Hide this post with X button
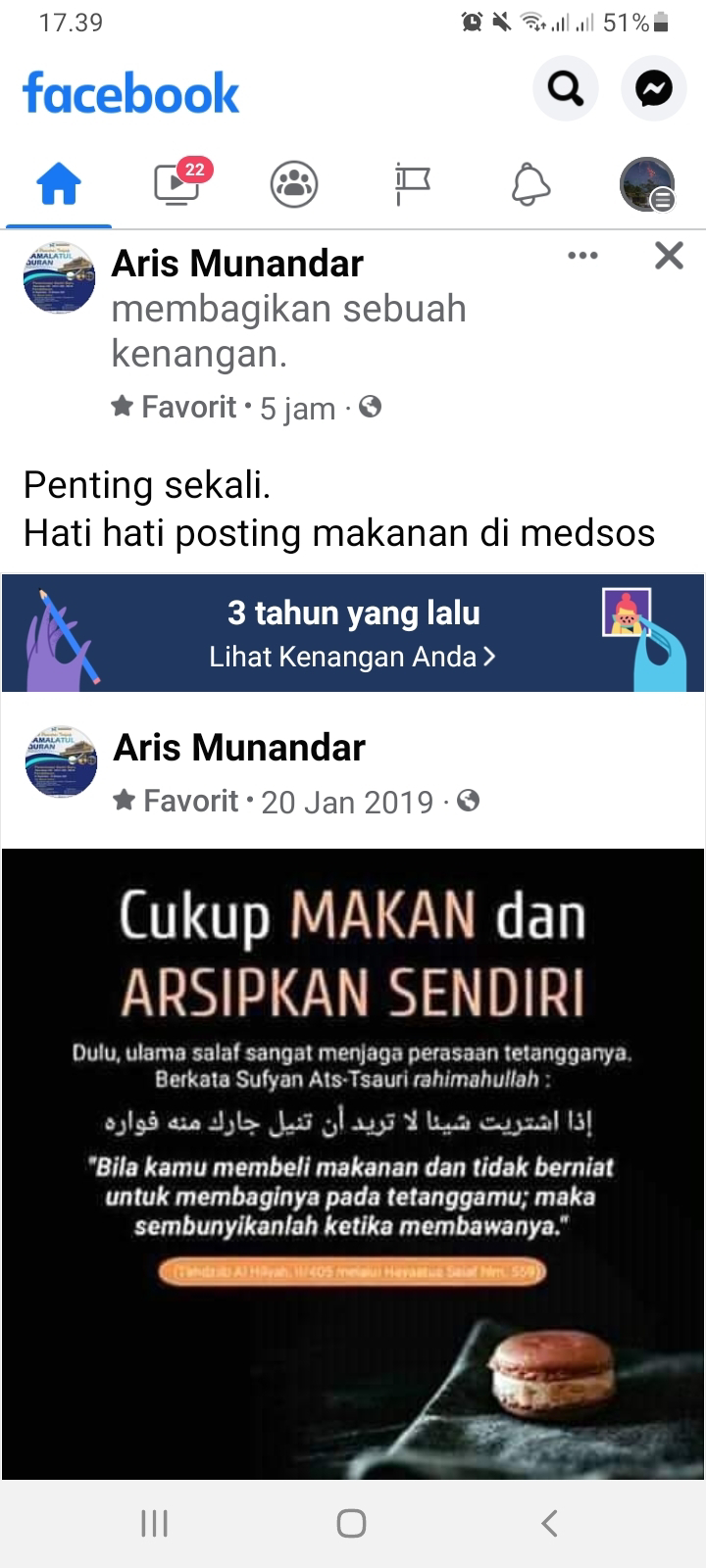 [x=669, y=256]
